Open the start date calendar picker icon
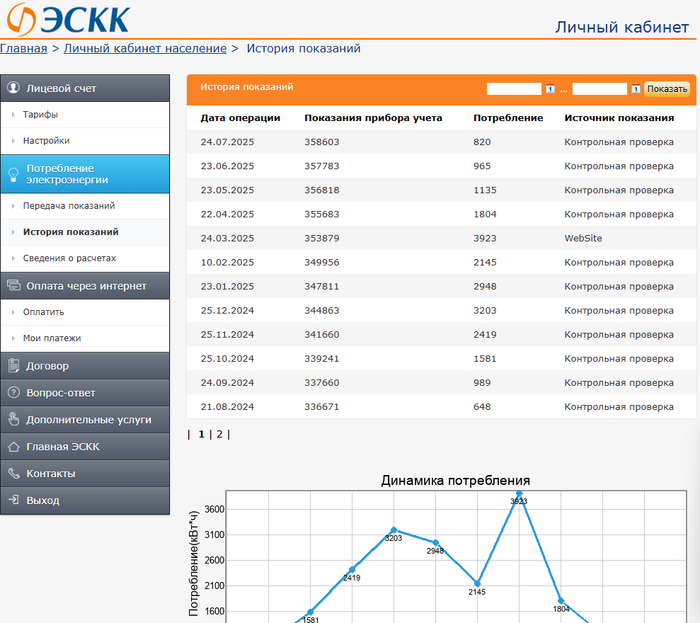Viewport: 700px width, 623px height. 550,89
